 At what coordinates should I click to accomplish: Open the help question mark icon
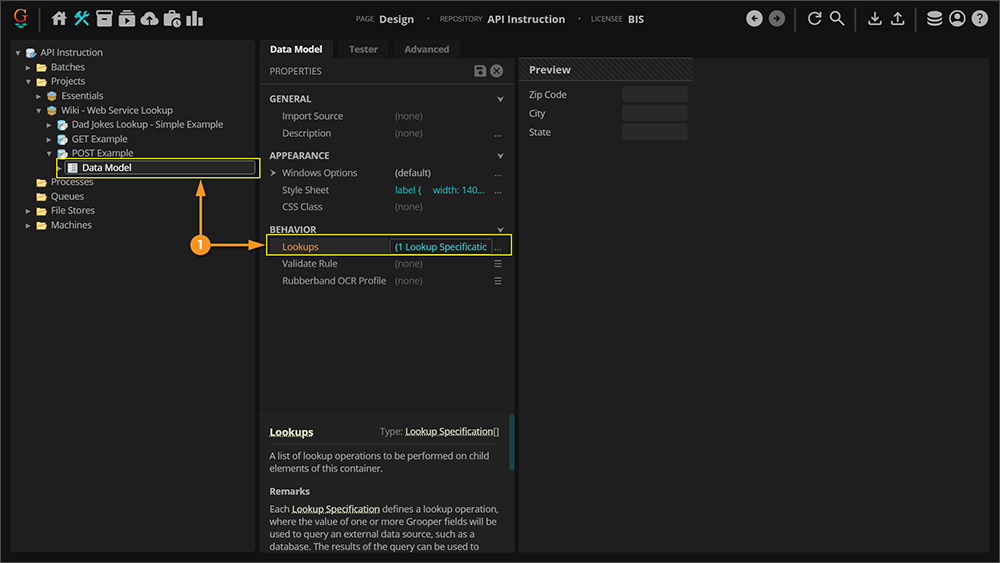tap(979, 19)
